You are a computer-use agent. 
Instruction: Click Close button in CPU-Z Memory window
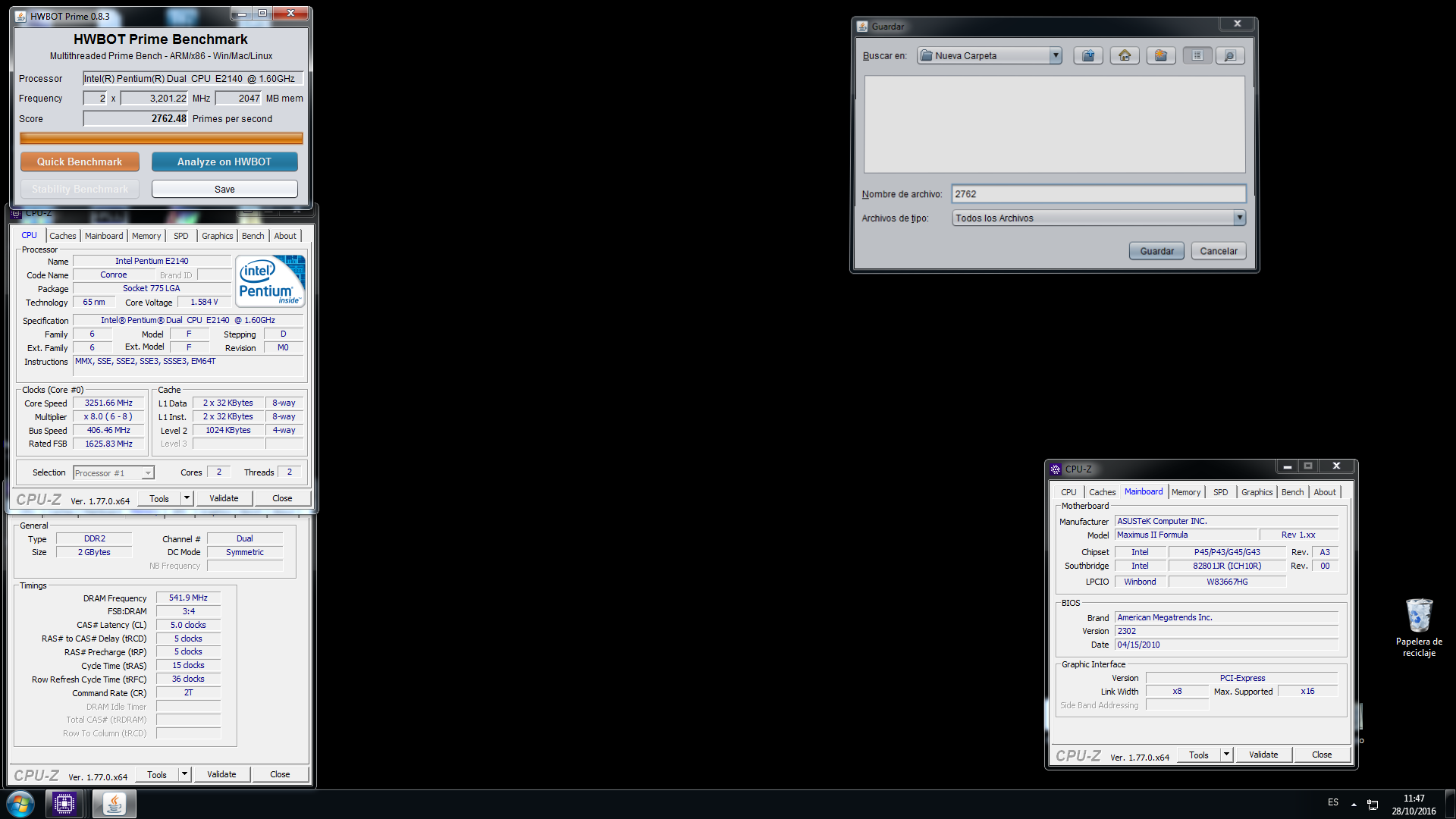point(280,774)
